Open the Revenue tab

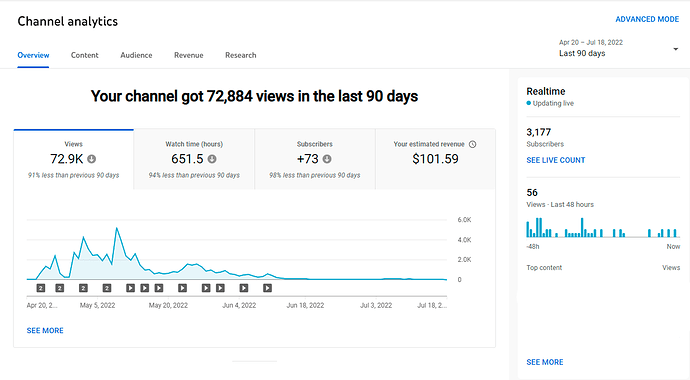coord(189,55)
